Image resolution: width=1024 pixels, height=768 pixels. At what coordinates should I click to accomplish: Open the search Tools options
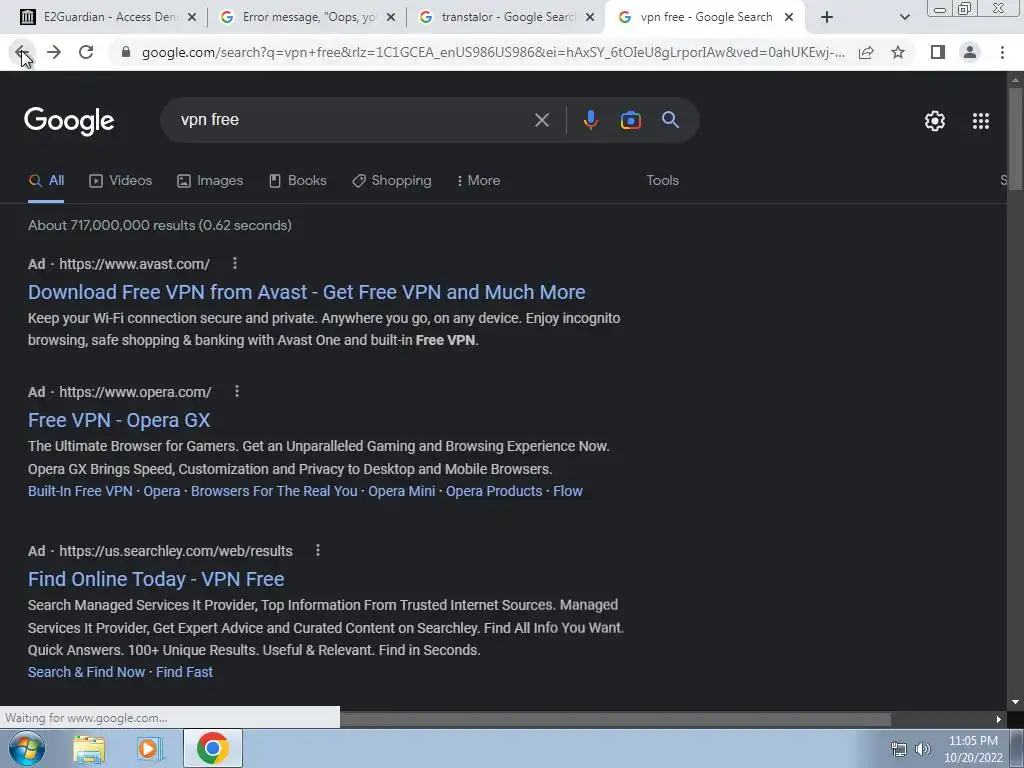click(x=662, y=181)
